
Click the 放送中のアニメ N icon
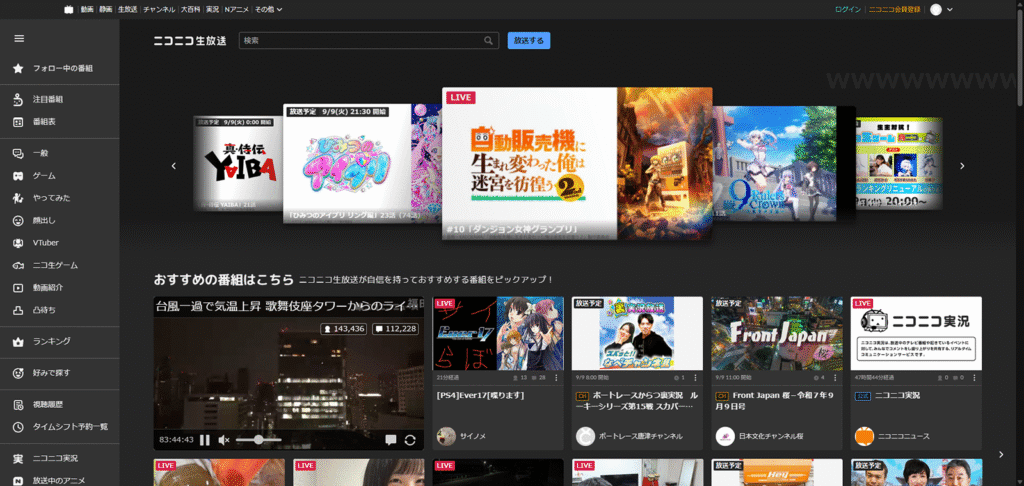click(18, 480)
